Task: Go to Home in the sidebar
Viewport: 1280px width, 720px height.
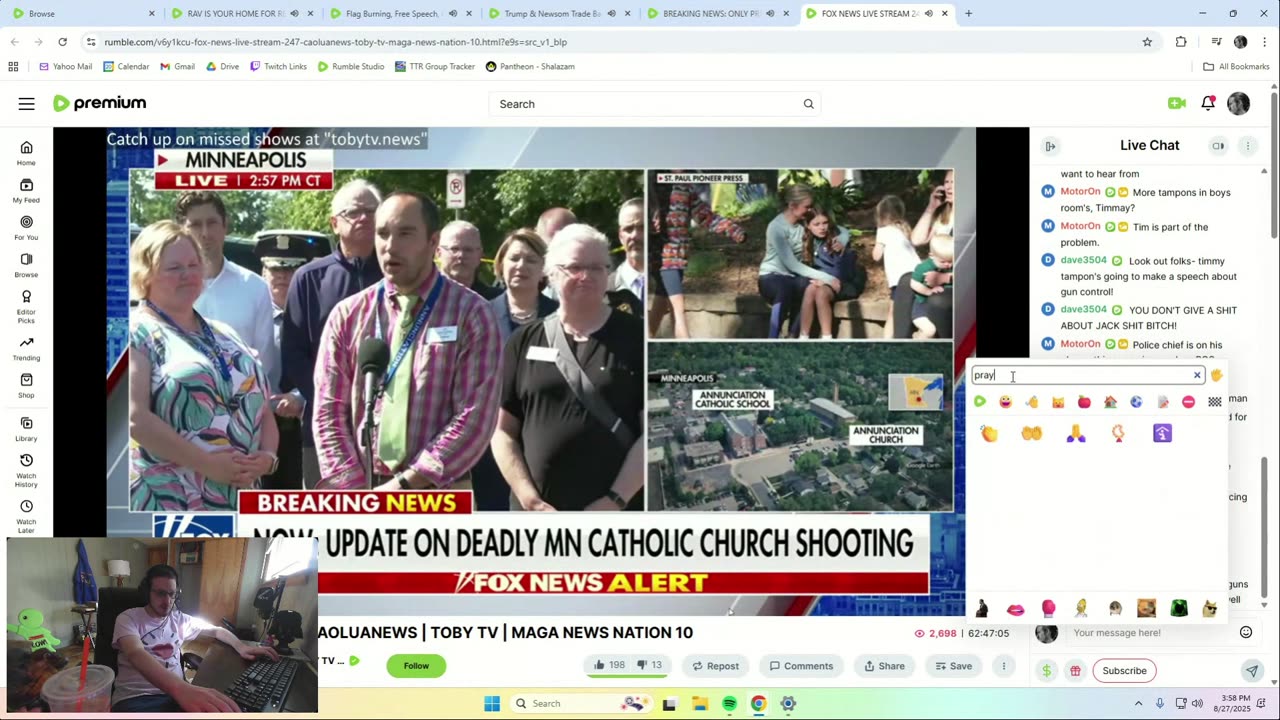Action: (26, 153)
